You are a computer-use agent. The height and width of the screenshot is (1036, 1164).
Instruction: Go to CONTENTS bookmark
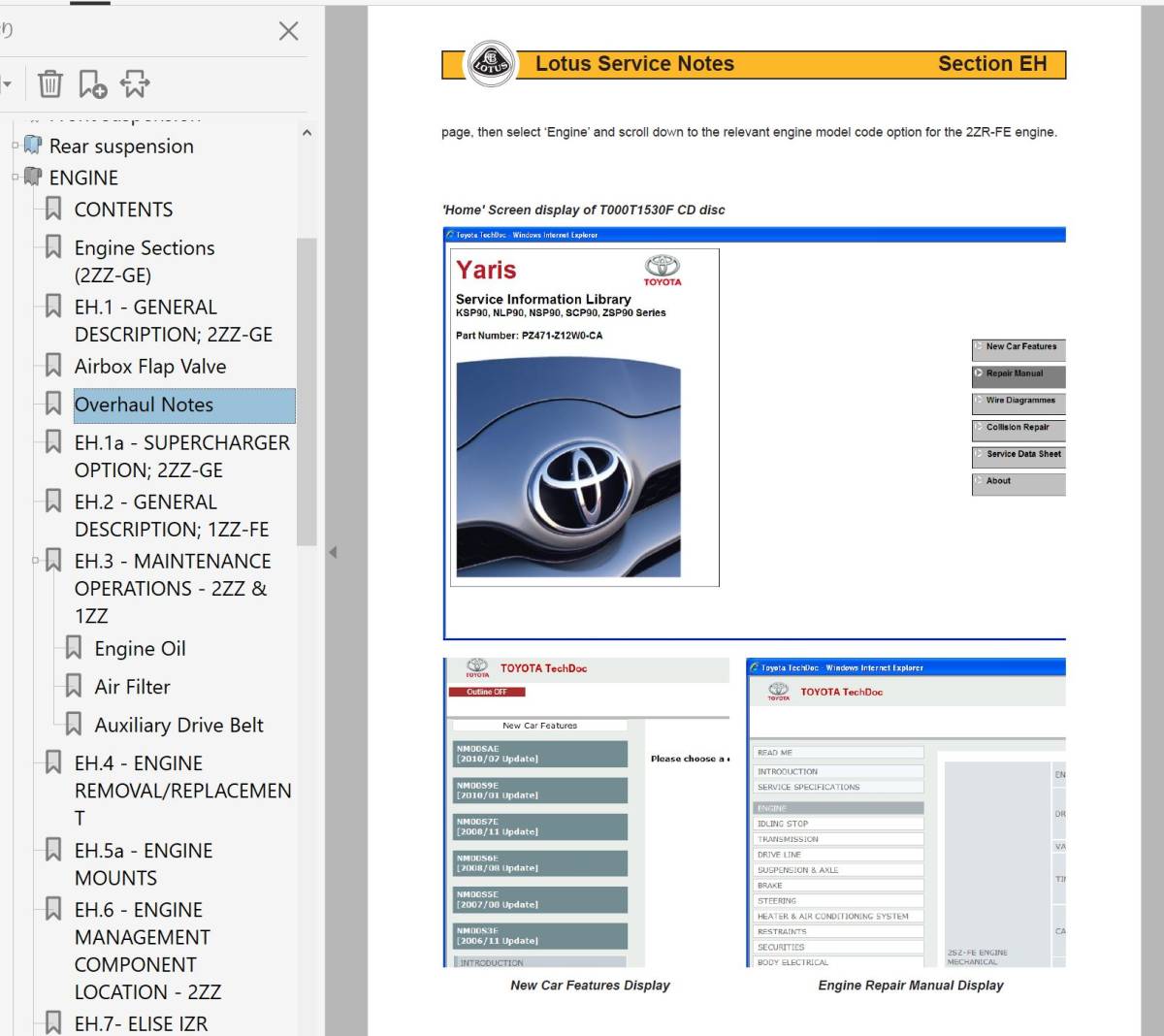click(123, 210)
